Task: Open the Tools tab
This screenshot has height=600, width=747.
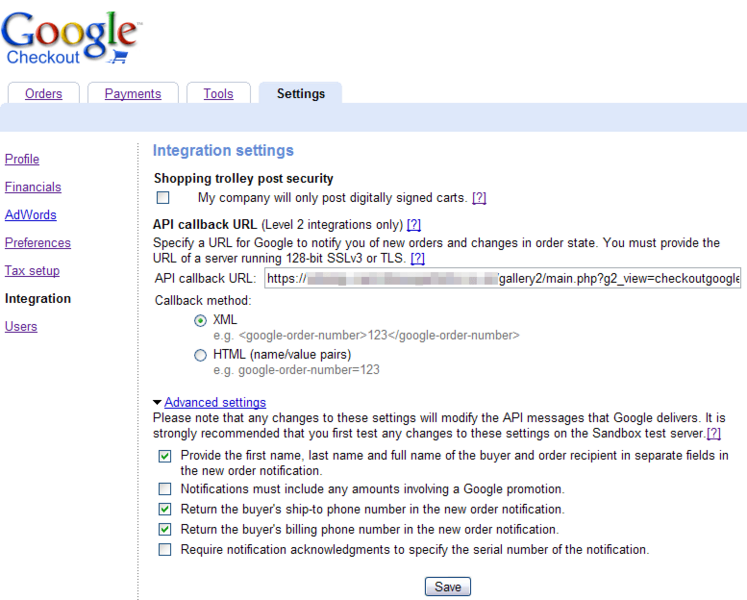Action: [x=218, y=93]
